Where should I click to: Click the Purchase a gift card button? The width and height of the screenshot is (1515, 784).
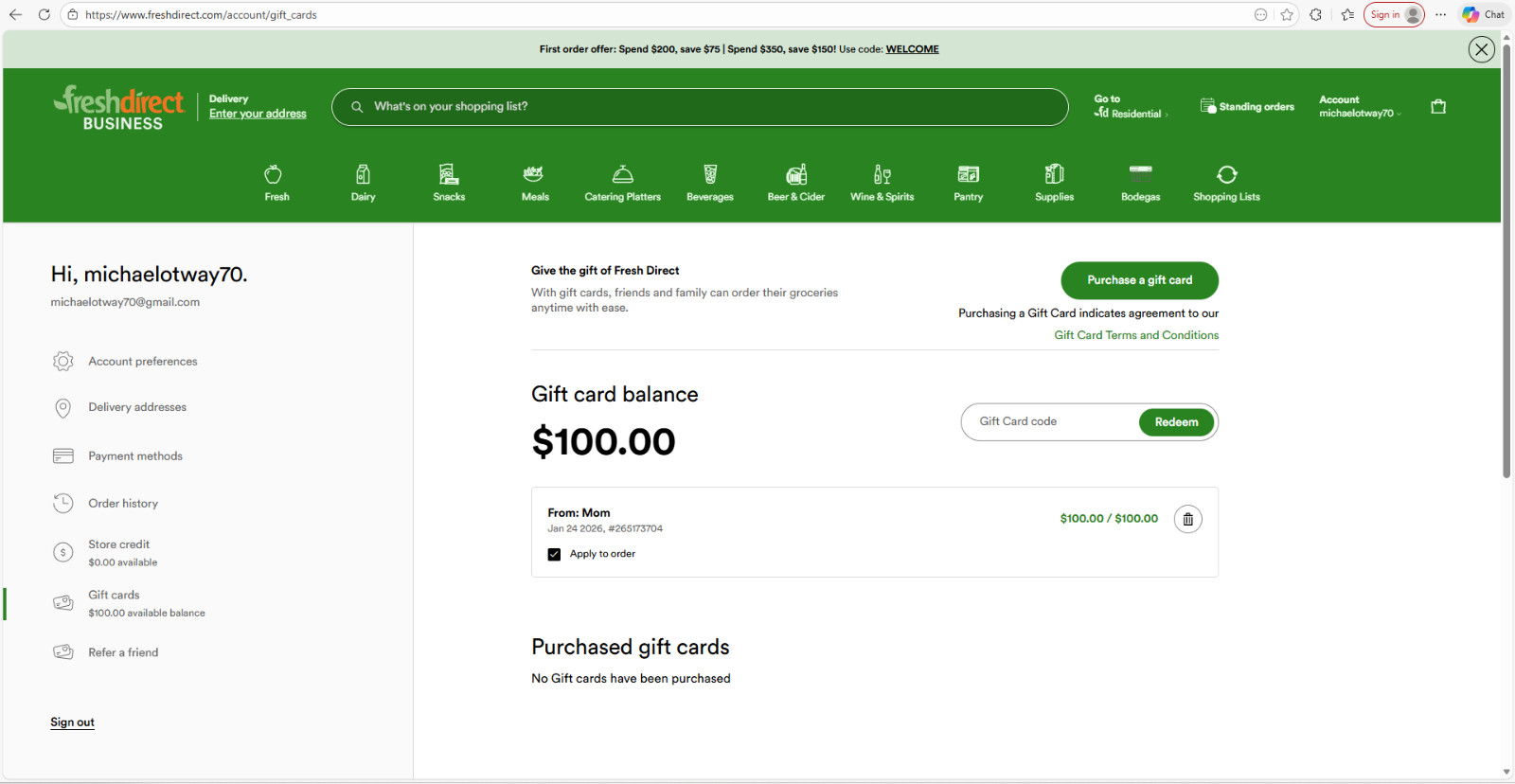click(x=1139, y=280)
